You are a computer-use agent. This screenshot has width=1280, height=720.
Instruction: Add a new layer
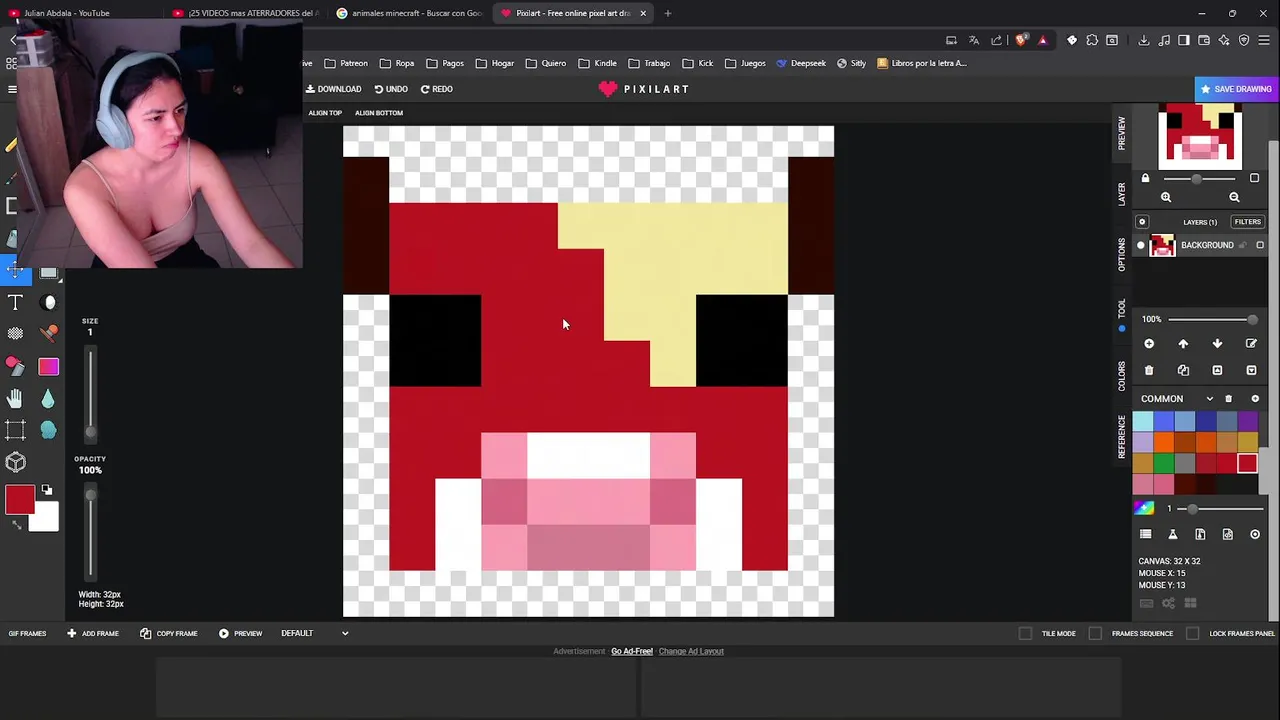1149,344
